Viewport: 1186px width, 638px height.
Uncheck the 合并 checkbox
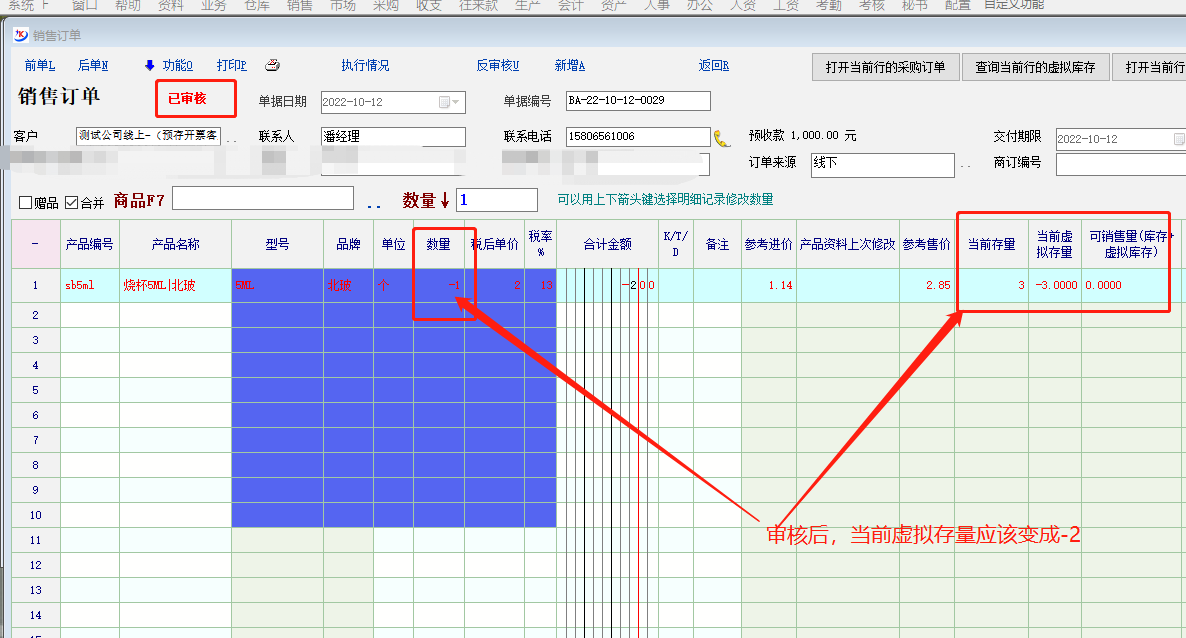pyautogui.click(x=71, y=203)
